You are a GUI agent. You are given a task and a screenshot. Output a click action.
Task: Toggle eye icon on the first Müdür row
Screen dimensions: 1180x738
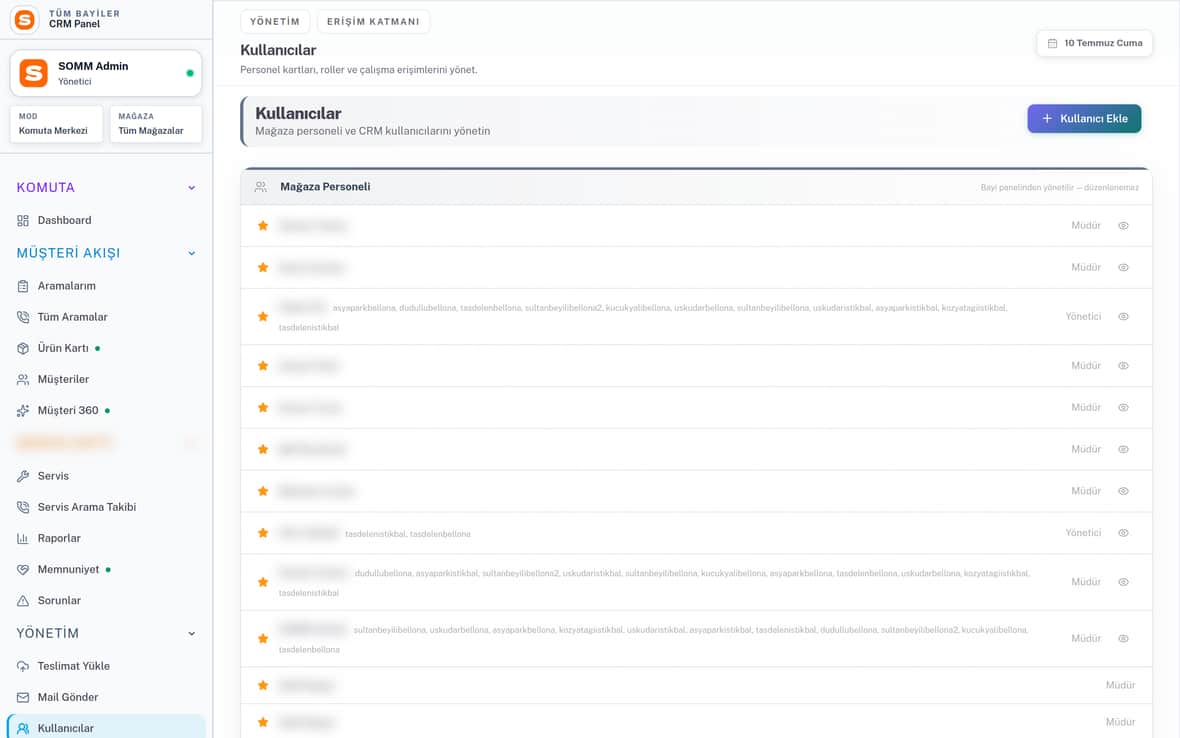1123,226
